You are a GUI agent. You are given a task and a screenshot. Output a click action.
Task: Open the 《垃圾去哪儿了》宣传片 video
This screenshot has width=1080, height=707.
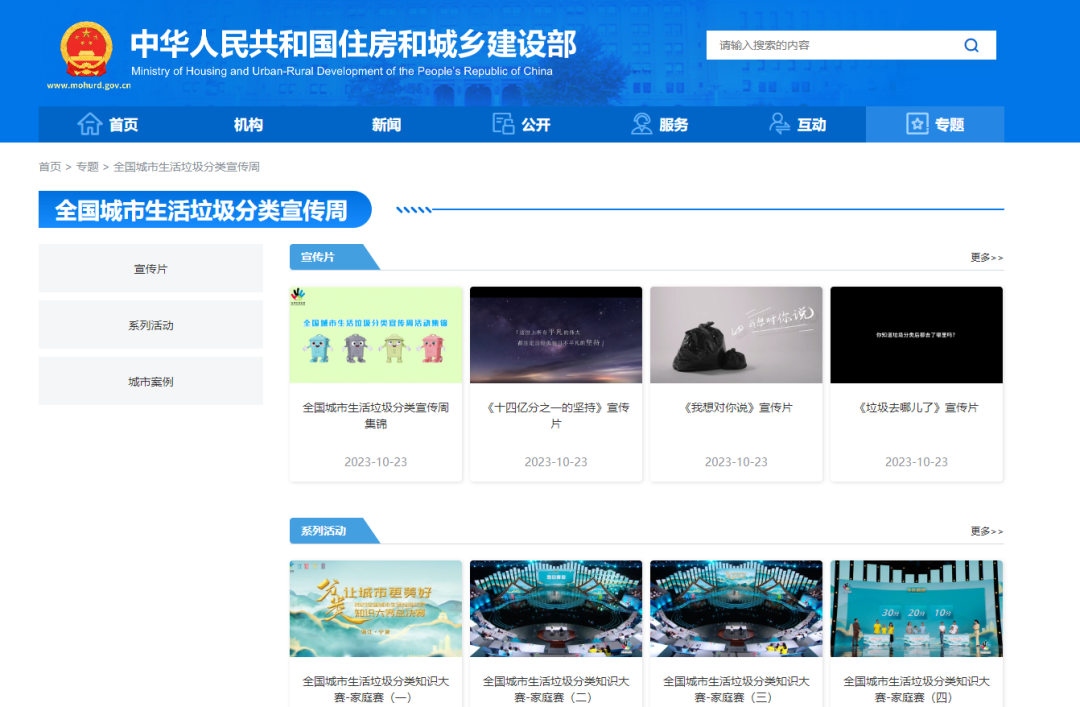916,335
